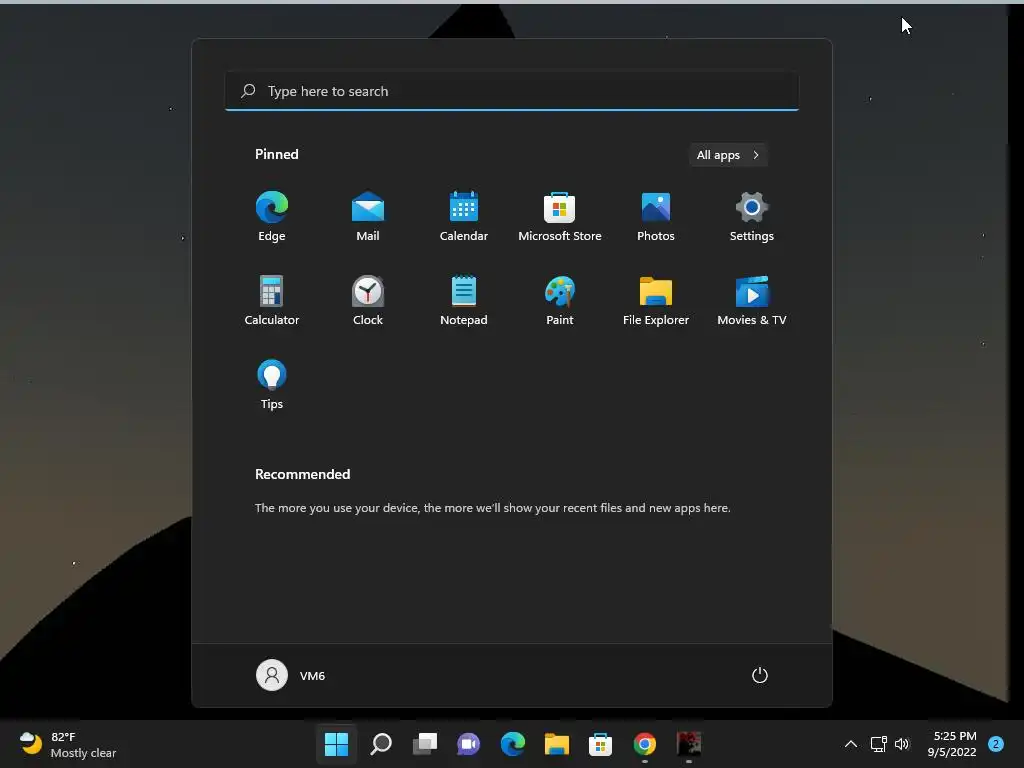Open File Explorer from the taskbar
1024x768 pixels.
point(556,744)
